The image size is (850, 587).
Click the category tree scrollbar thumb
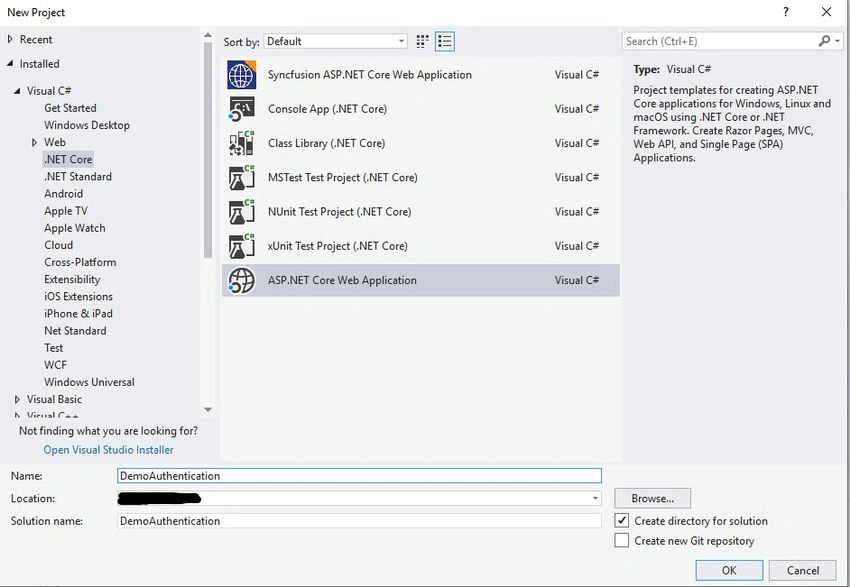coord(208,150)
